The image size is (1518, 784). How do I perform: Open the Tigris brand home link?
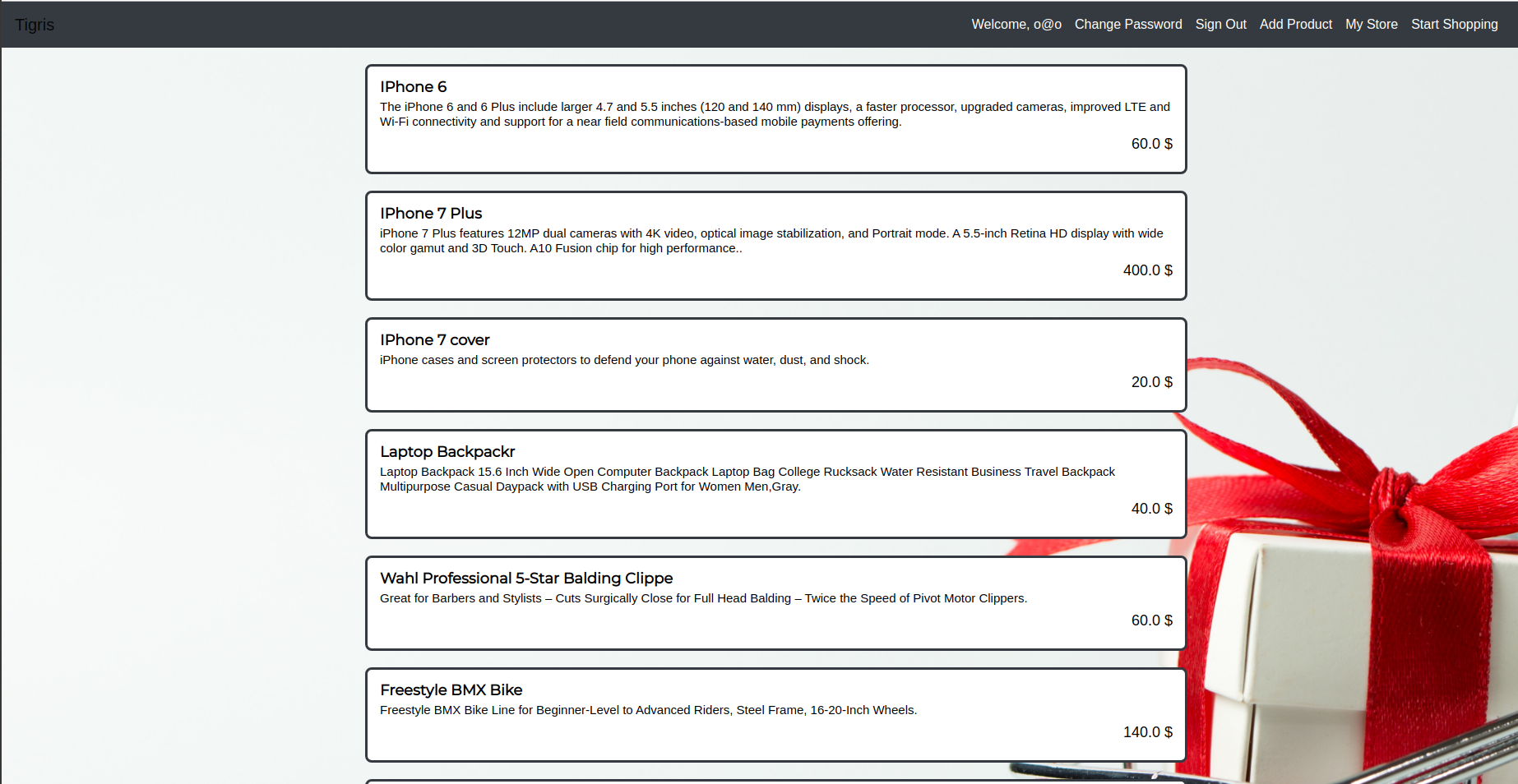[x=35, y=25]
